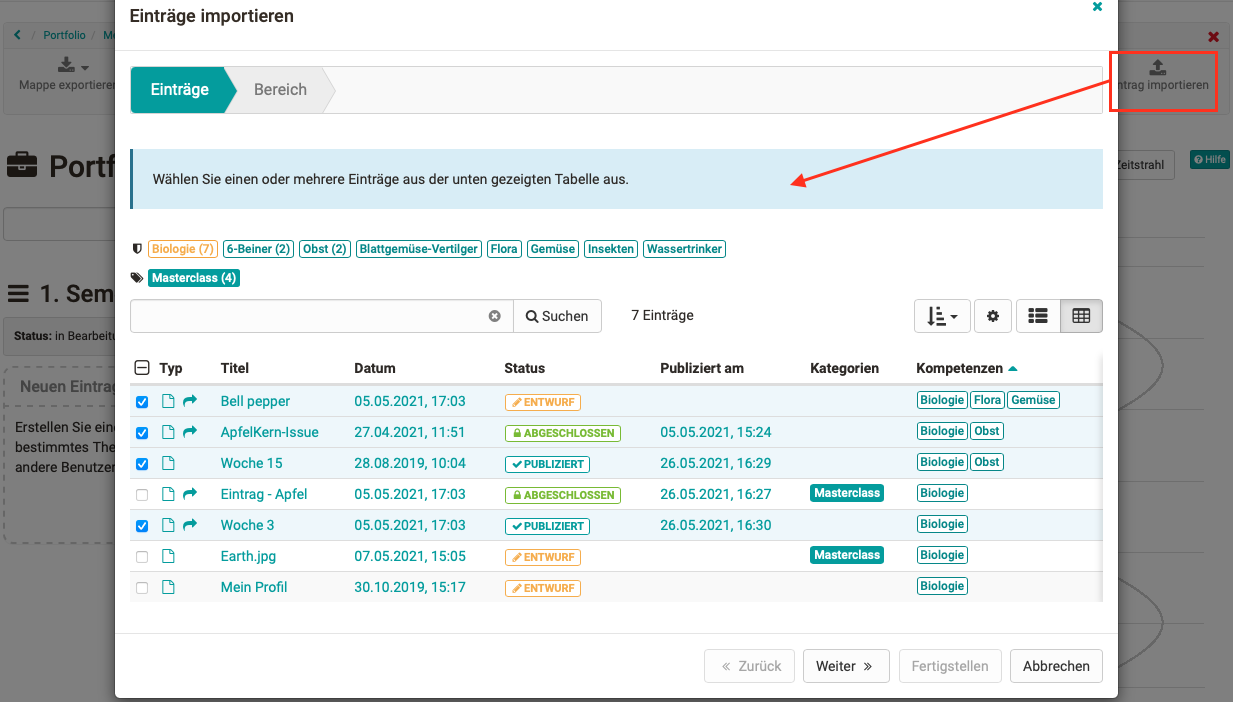Click the document icon of Woche 15 row
Image resolution: width=1233 pixels, height=702 pixels.
point(168,463)
